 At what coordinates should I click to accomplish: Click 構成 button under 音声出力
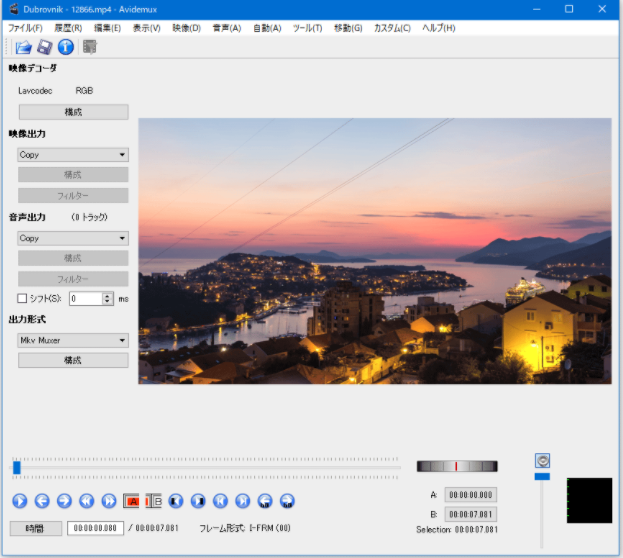click(x=73, y=258)
